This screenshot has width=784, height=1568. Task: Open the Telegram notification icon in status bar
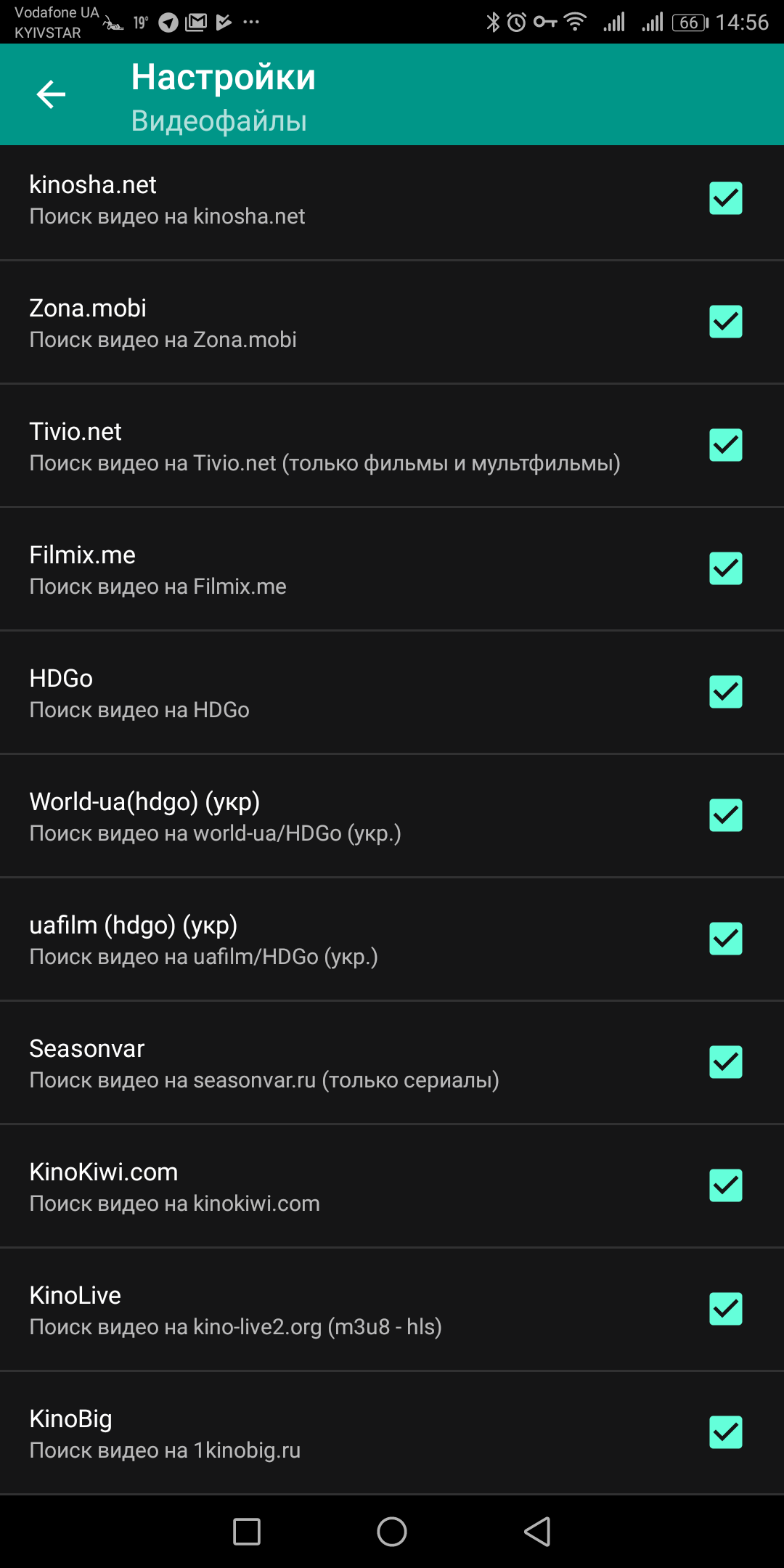pyautogui.click(x=168, y=23)
